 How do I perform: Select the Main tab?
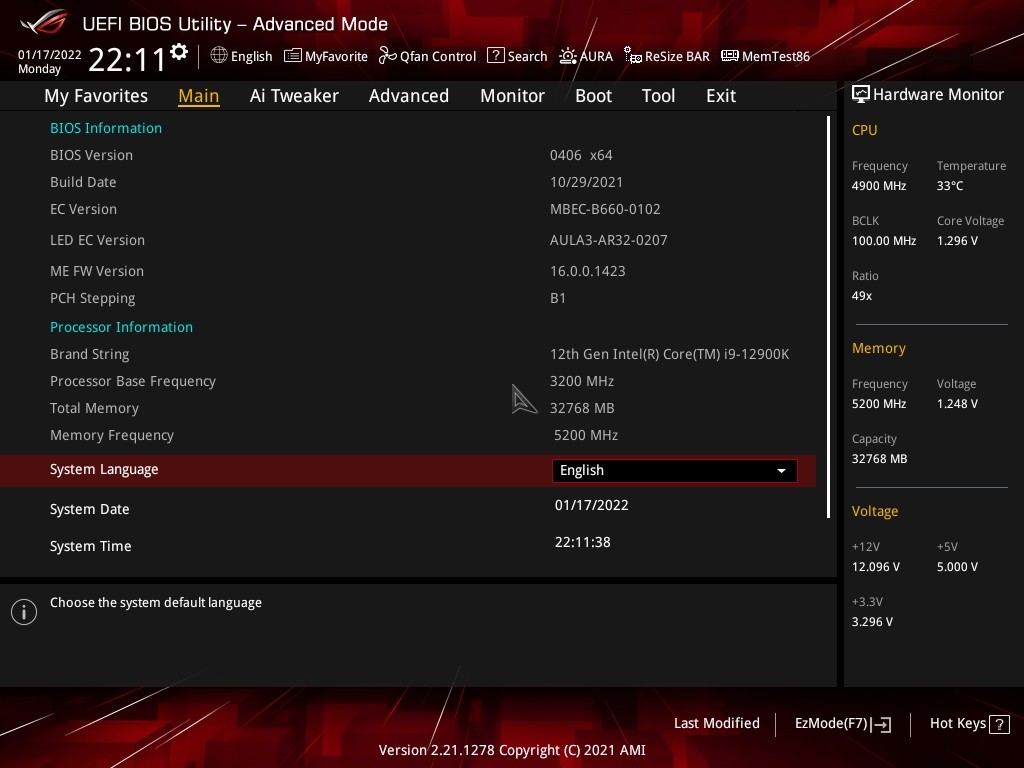(199, 96)
